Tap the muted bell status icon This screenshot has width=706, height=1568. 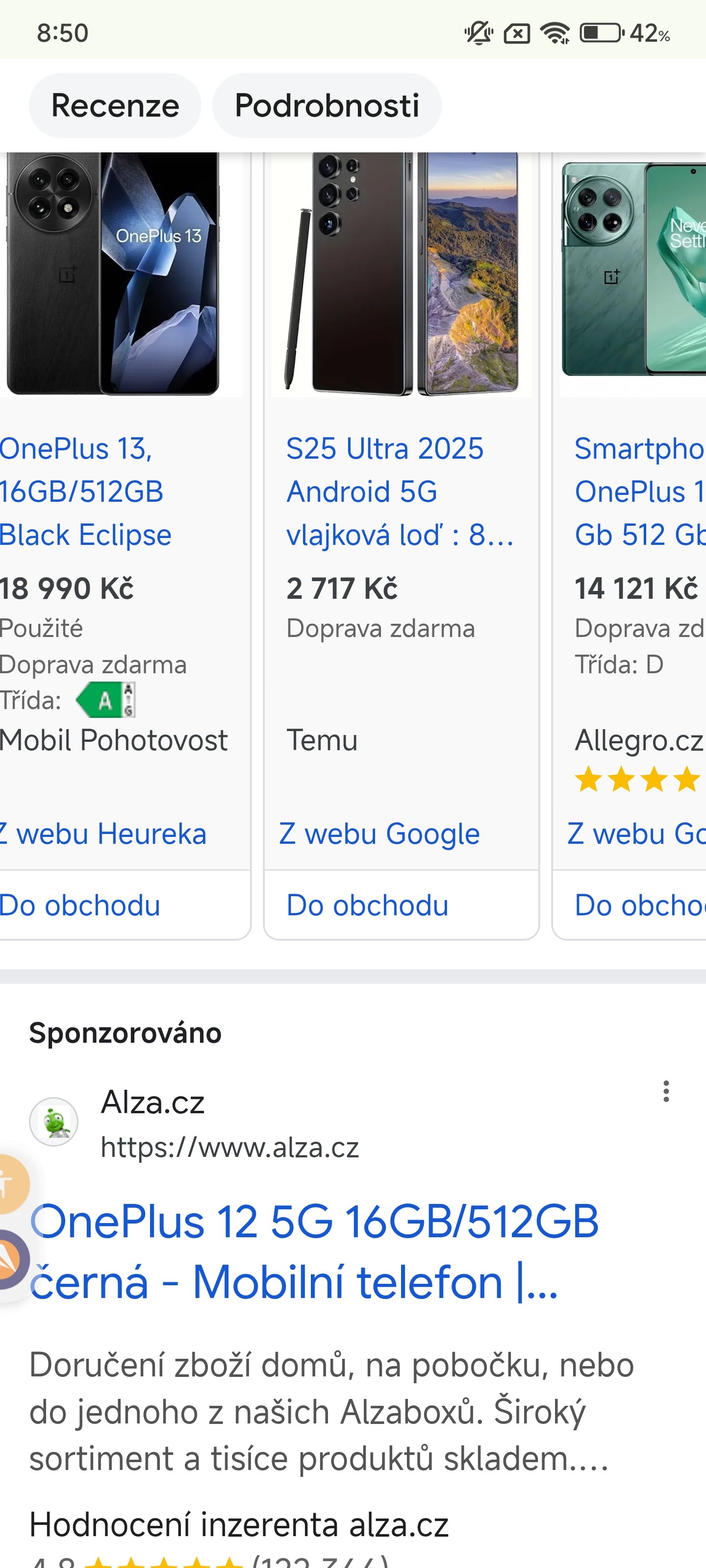click(478, 33)
